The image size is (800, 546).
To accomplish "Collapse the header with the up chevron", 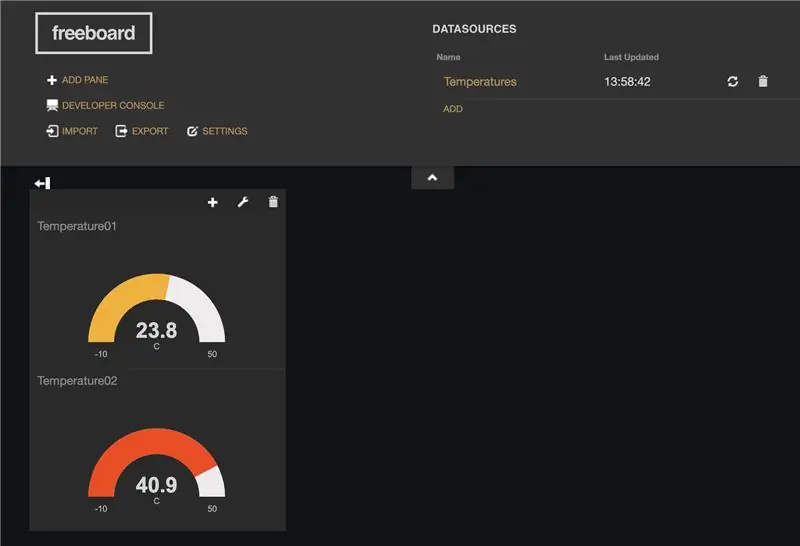I will click(x=432, y=178).
